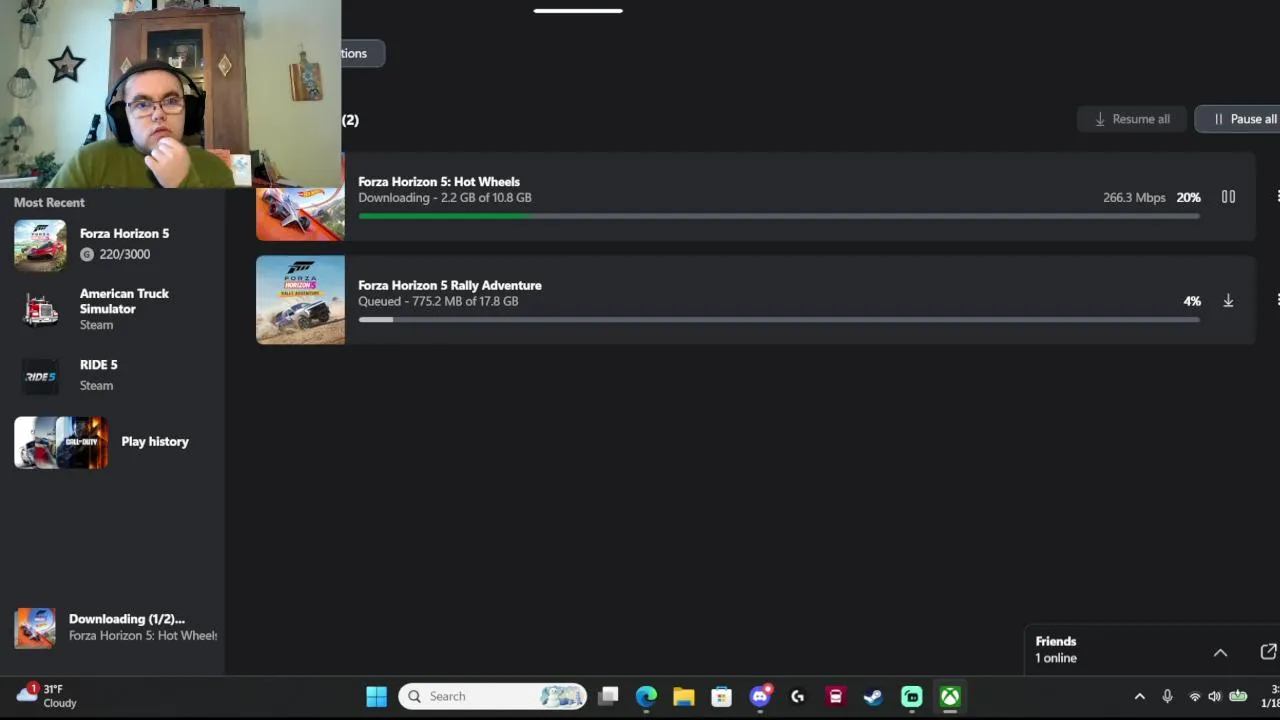Click the microphone tray icon
This screenshot has width=1280, height=720.
tap(1167, 696)
